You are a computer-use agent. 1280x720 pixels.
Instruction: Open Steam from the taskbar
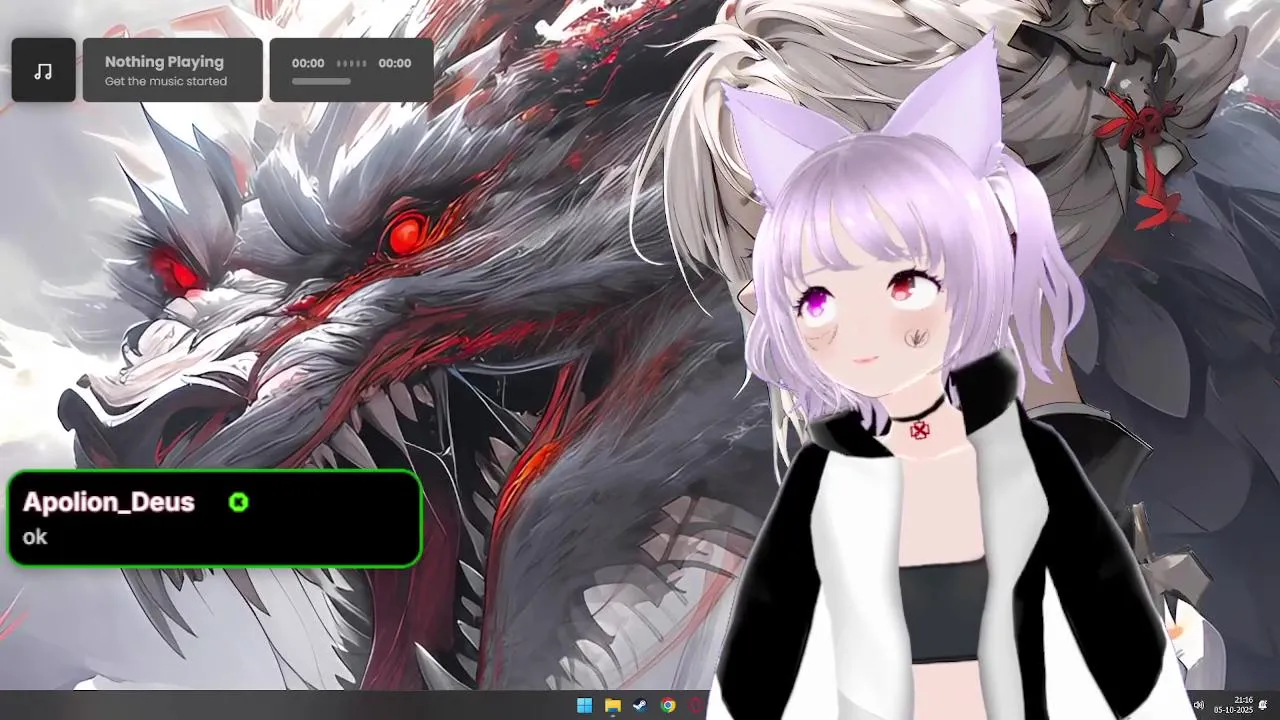coord(640,705)
